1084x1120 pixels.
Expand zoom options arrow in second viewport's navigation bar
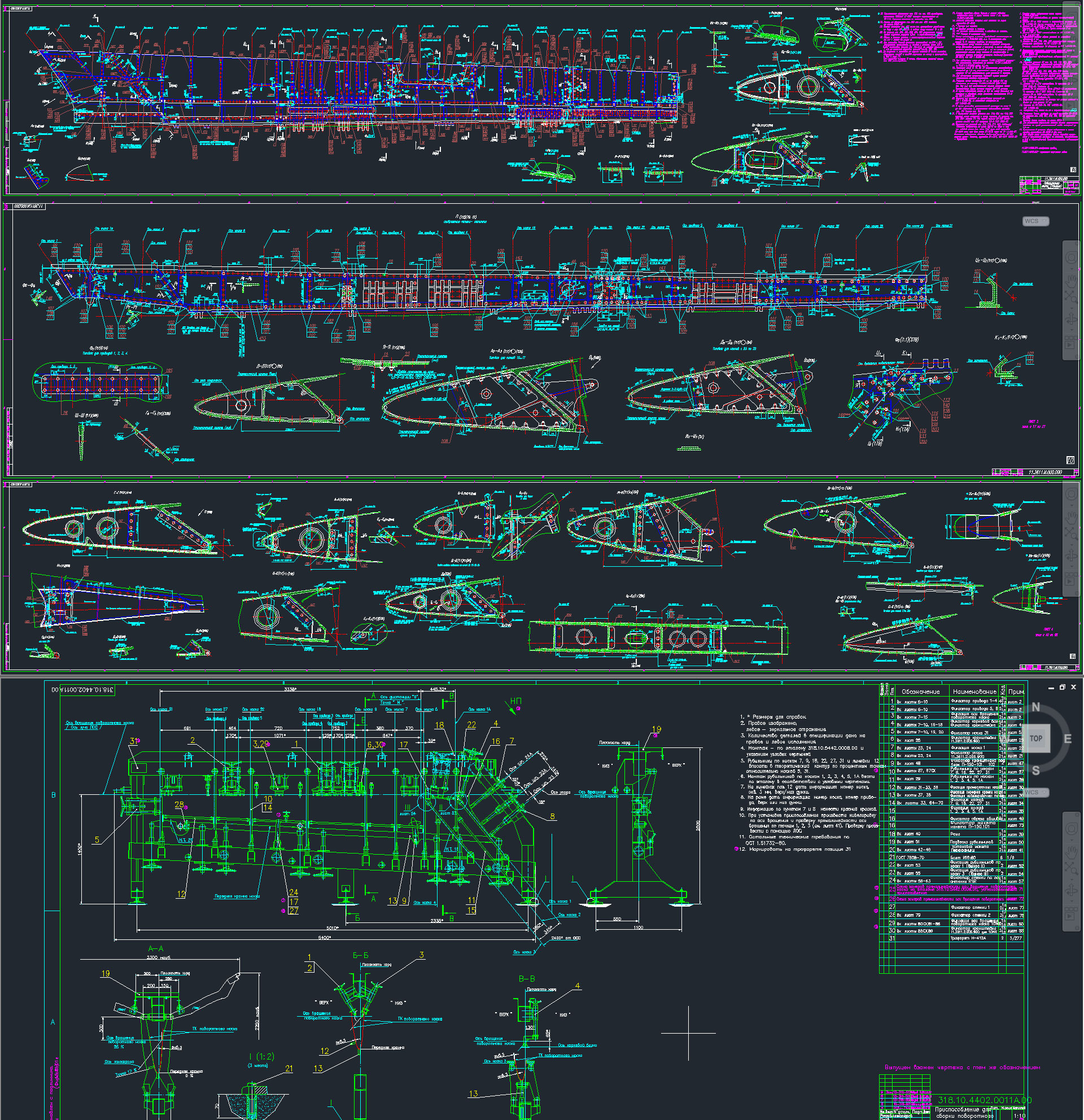point(1072,309)
